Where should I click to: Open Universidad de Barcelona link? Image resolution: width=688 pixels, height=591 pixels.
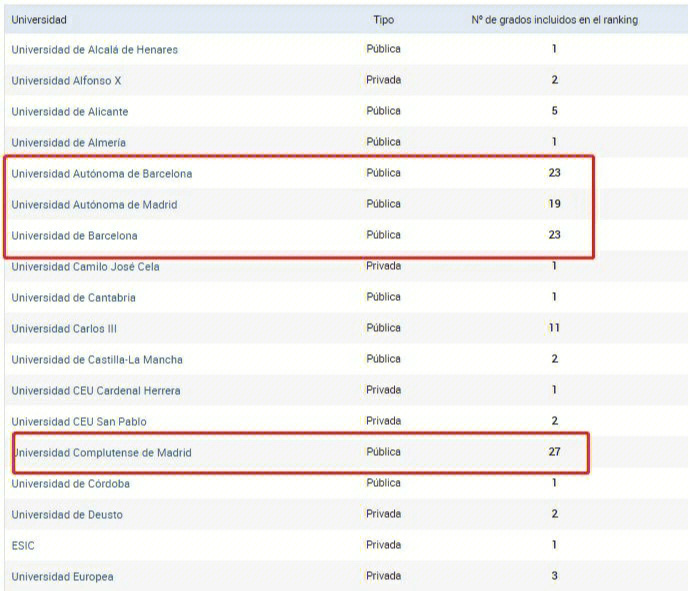click(74, 236)
